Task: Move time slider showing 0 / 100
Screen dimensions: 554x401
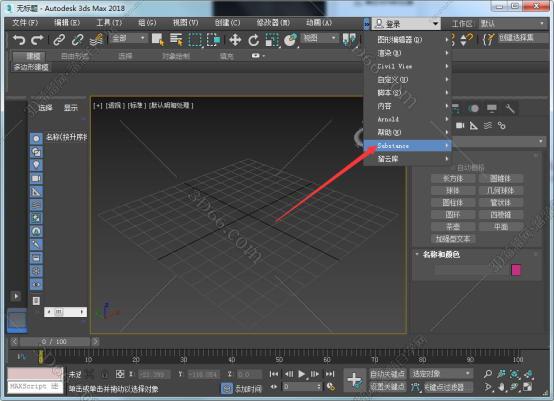Action: (54, 342)
